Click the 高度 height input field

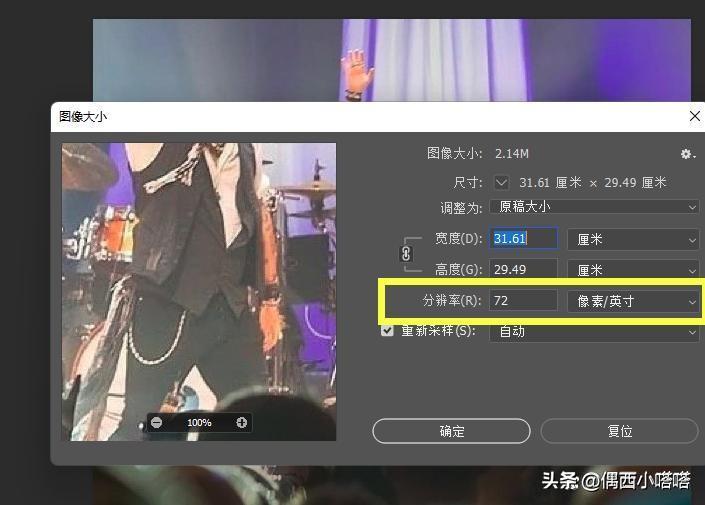523,269
